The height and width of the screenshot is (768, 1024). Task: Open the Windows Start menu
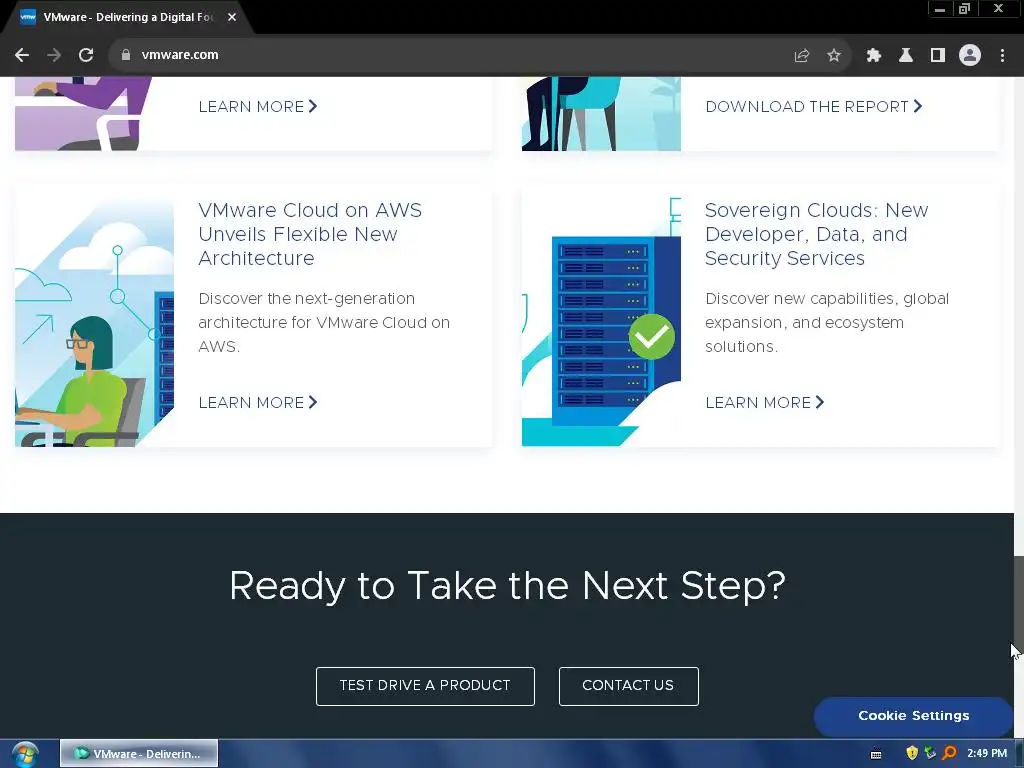[25, 754]
